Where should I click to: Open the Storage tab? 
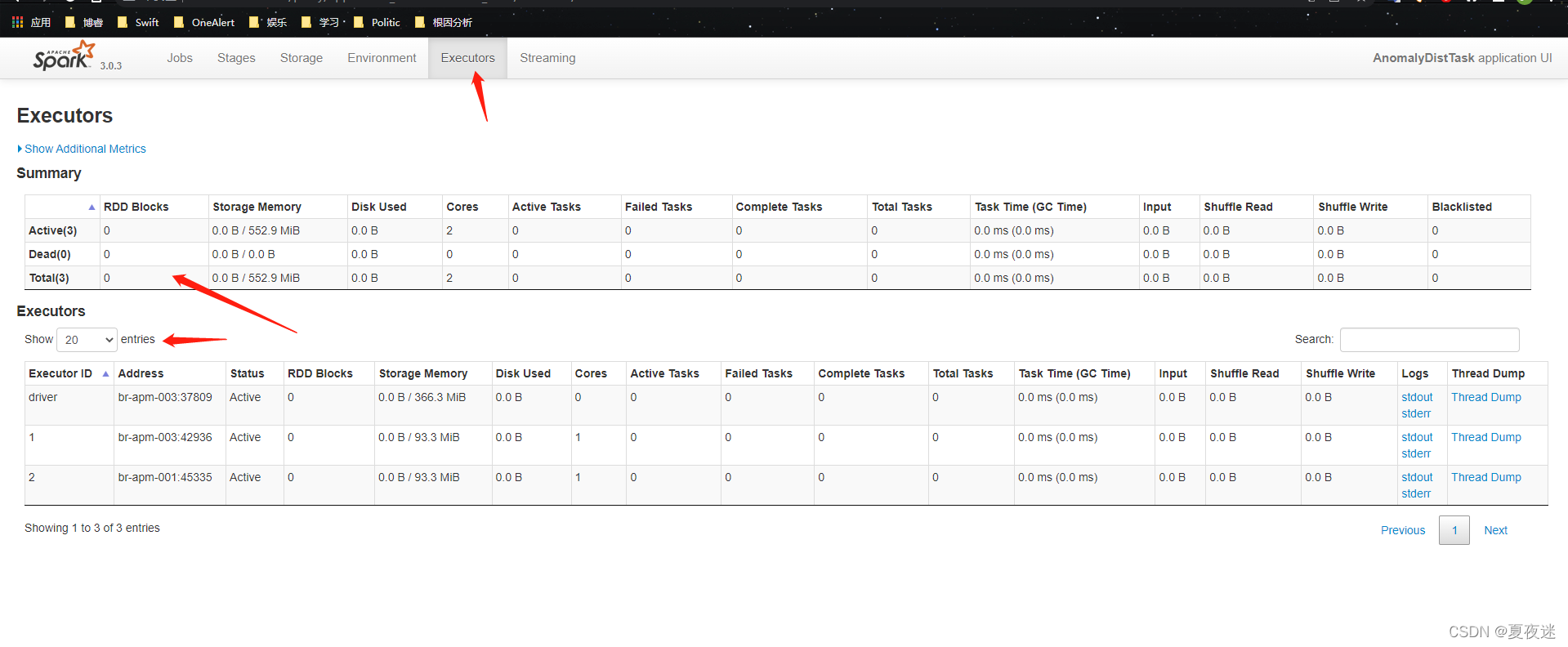(x=302, y=58)
